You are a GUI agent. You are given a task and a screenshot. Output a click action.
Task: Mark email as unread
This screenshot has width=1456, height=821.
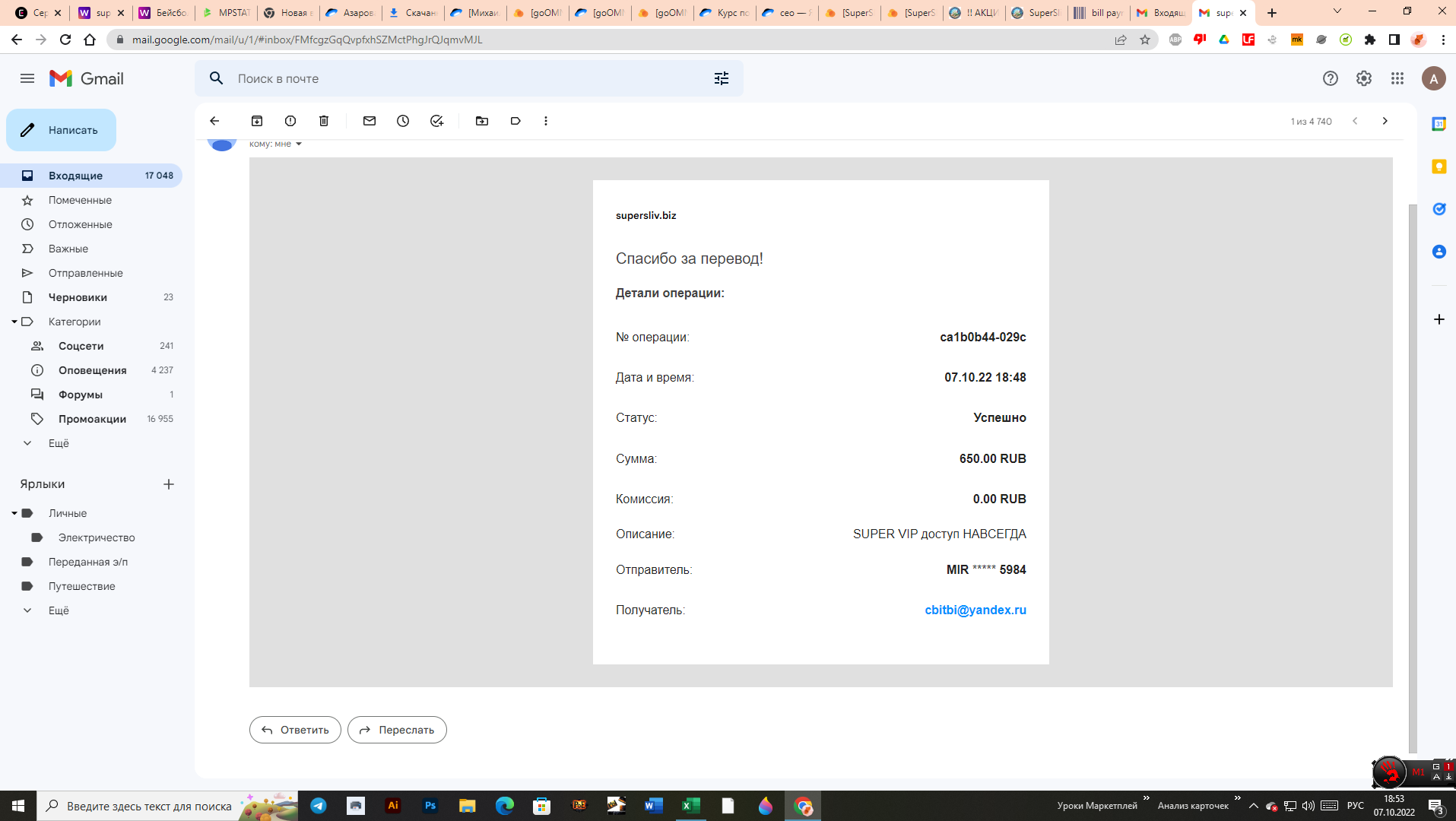coord(370,121)
